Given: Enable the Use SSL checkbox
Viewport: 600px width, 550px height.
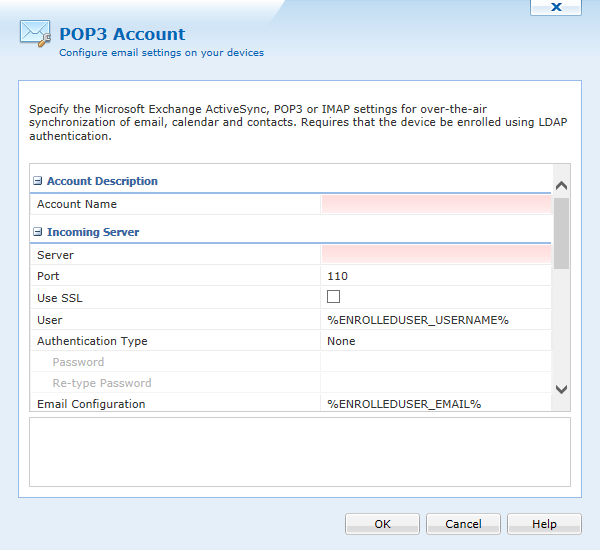Looking at the screenshot, I should 333,297.
